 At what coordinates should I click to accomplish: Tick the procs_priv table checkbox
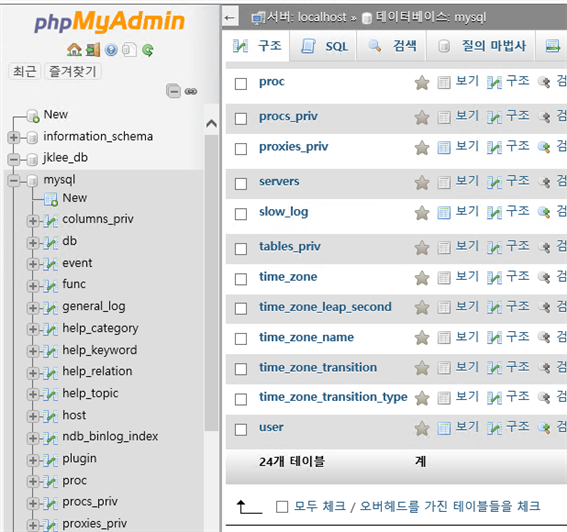click(x=241, y=119)
